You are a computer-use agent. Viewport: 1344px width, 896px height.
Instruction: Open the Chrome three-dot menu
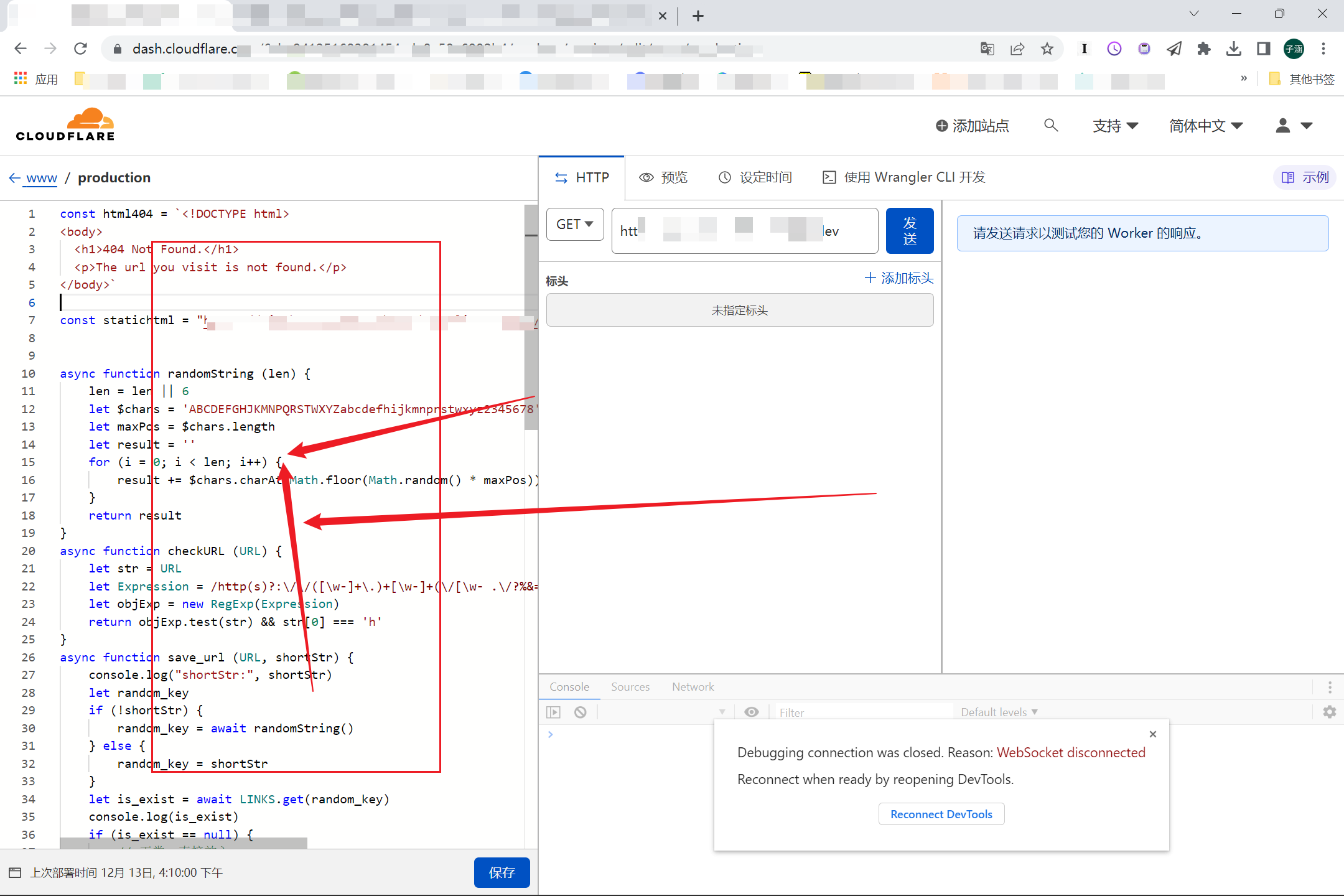coord(1323,49)
